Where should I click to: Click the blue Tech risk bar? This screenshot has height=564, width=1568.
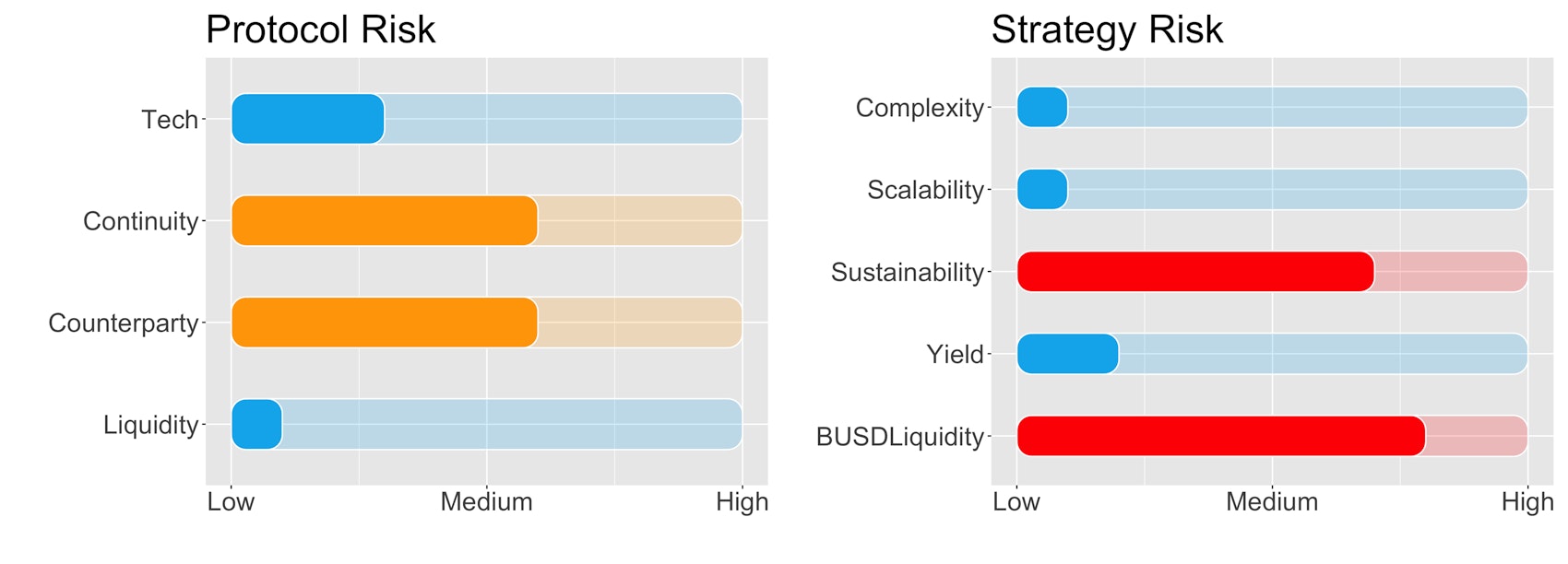[307, 119]
